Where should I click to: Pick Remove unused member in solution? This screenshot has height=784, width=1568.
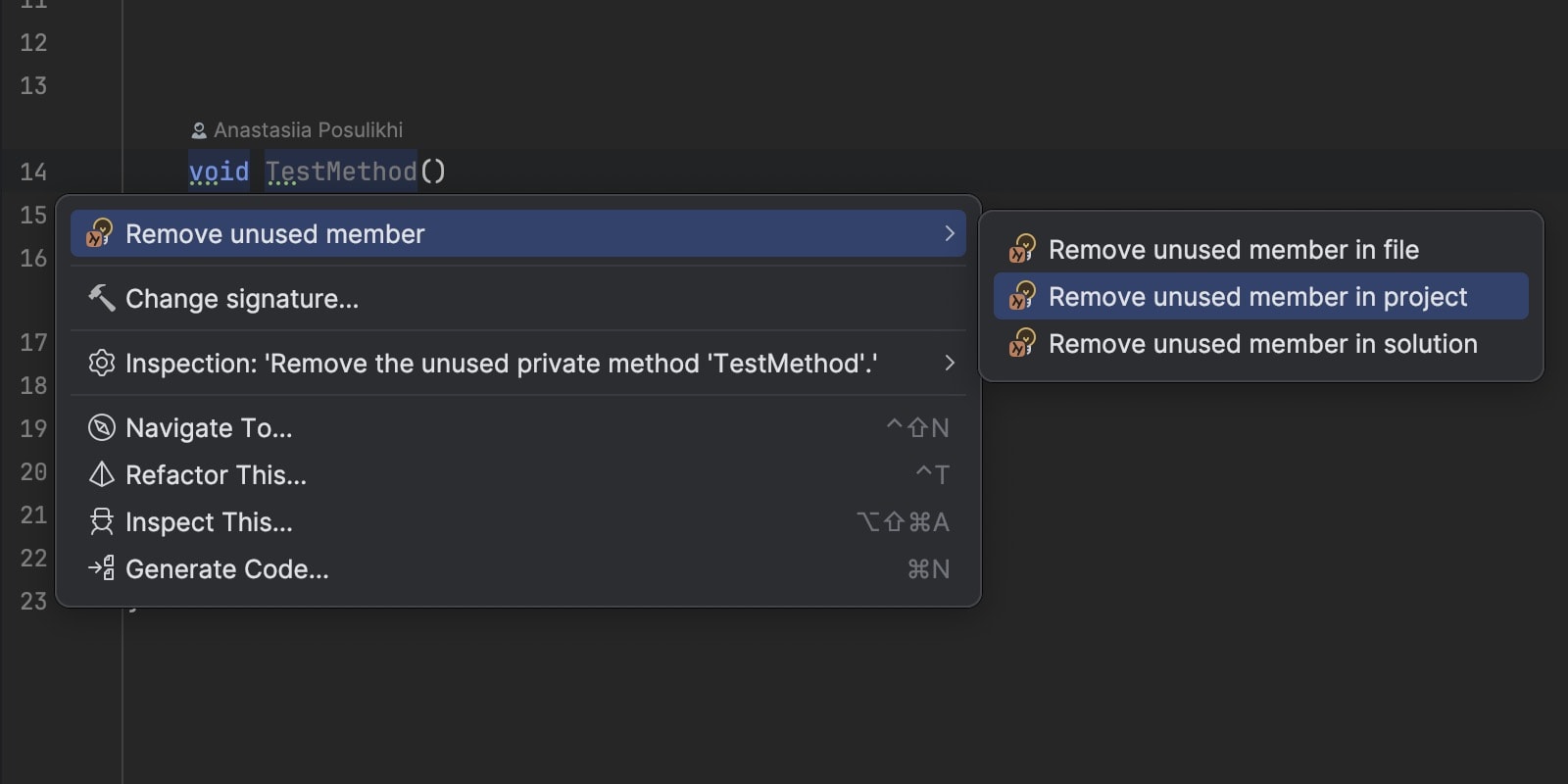pyautogui.click(x=1262, y=344)
